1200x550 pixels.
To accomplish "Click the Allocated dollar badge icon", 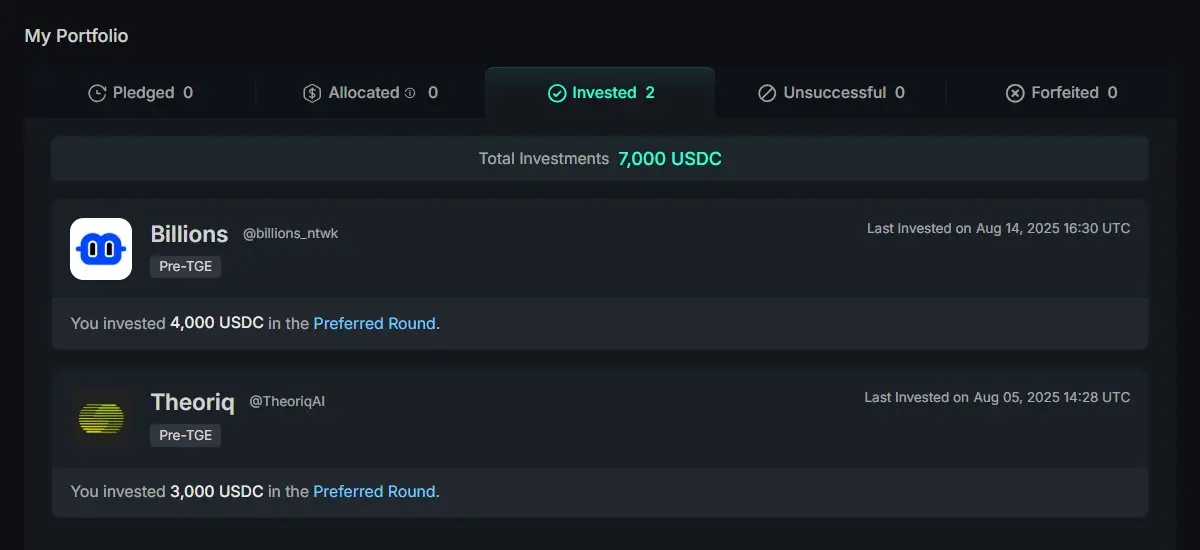I will [312, 93].
